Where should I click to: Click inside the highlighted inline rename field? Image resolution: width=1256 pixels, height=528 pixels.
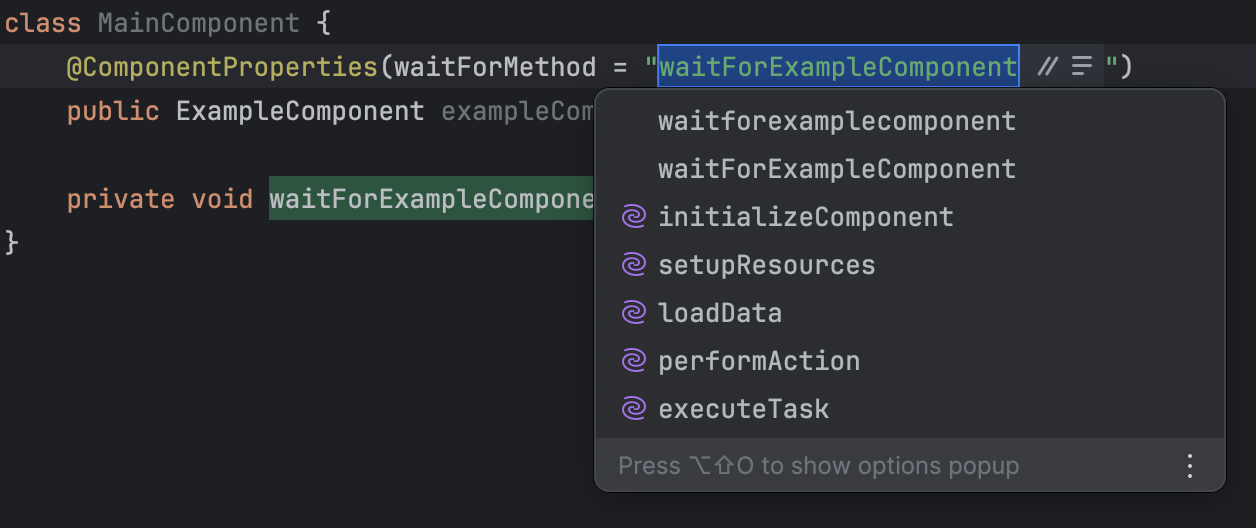point(838,67)
